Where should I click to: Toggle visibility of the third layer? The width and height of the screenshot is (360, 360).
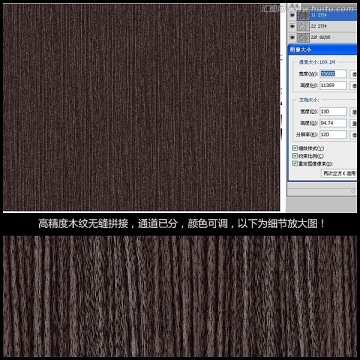point(292,37)
